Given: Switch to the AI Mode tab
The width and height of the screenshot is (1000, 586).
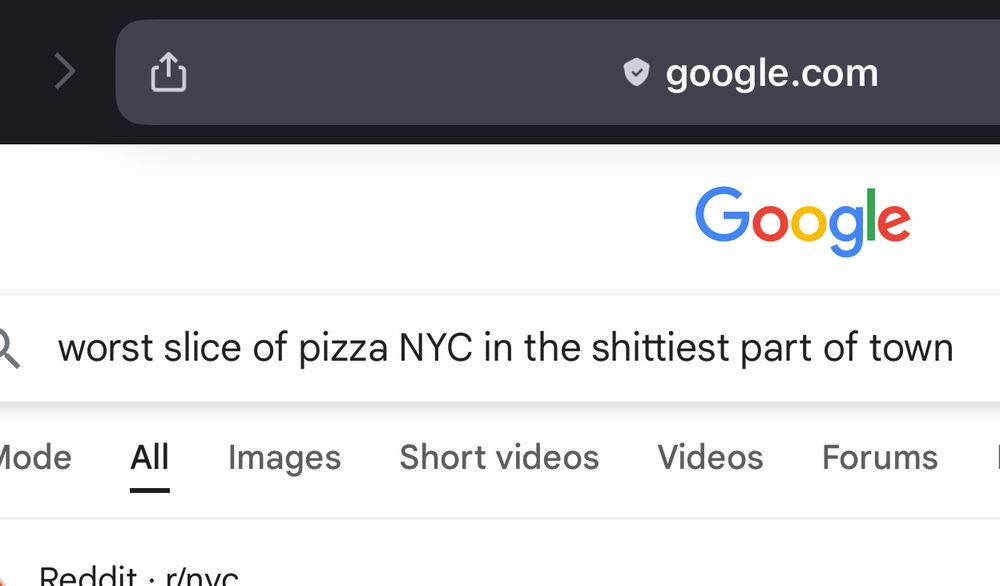Looking at the screenshot, I should [35, 457].
